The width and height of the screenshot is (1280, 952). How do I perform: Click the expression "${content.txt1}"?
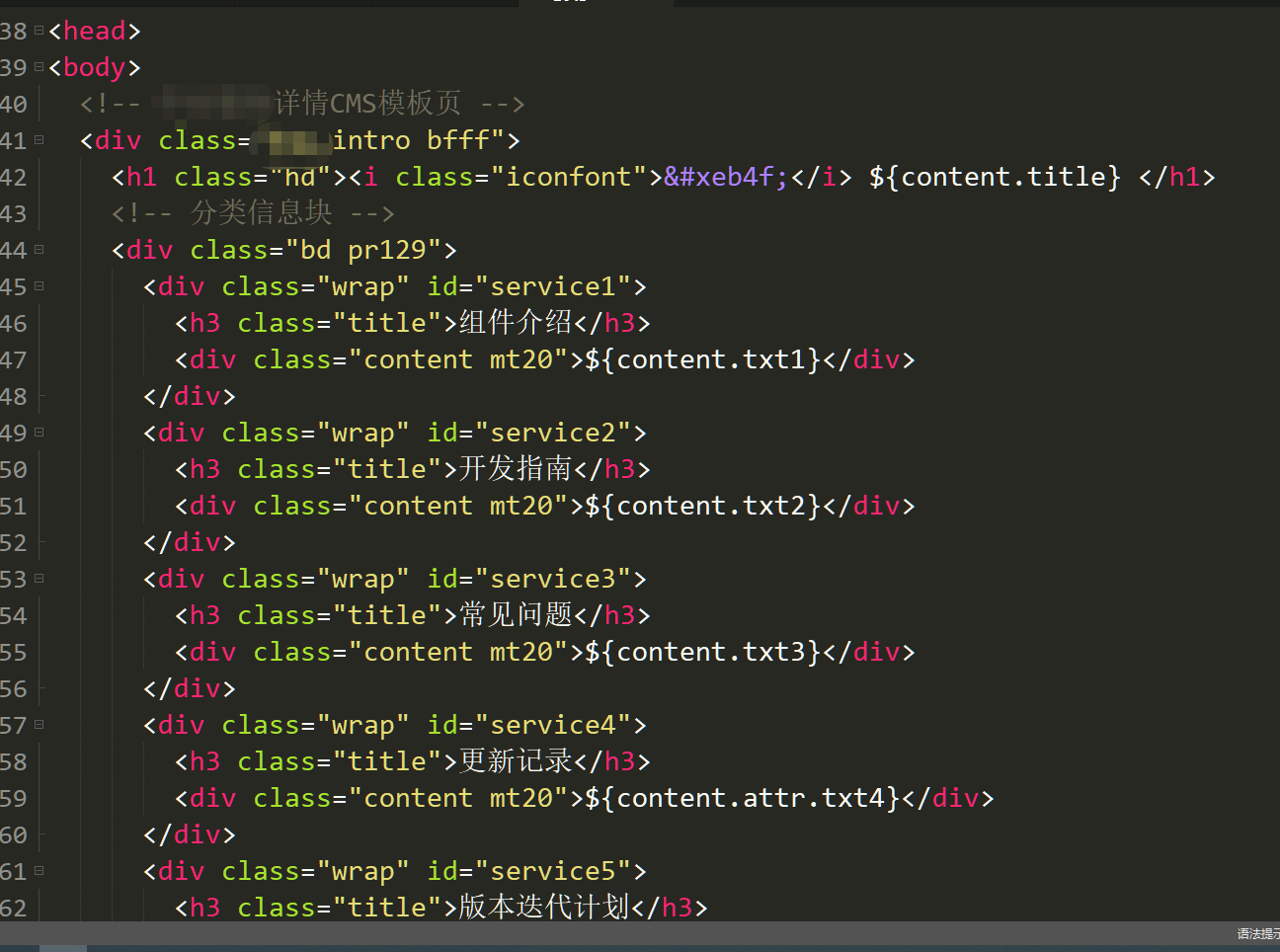pyautogui.click(x=703, y=359)
